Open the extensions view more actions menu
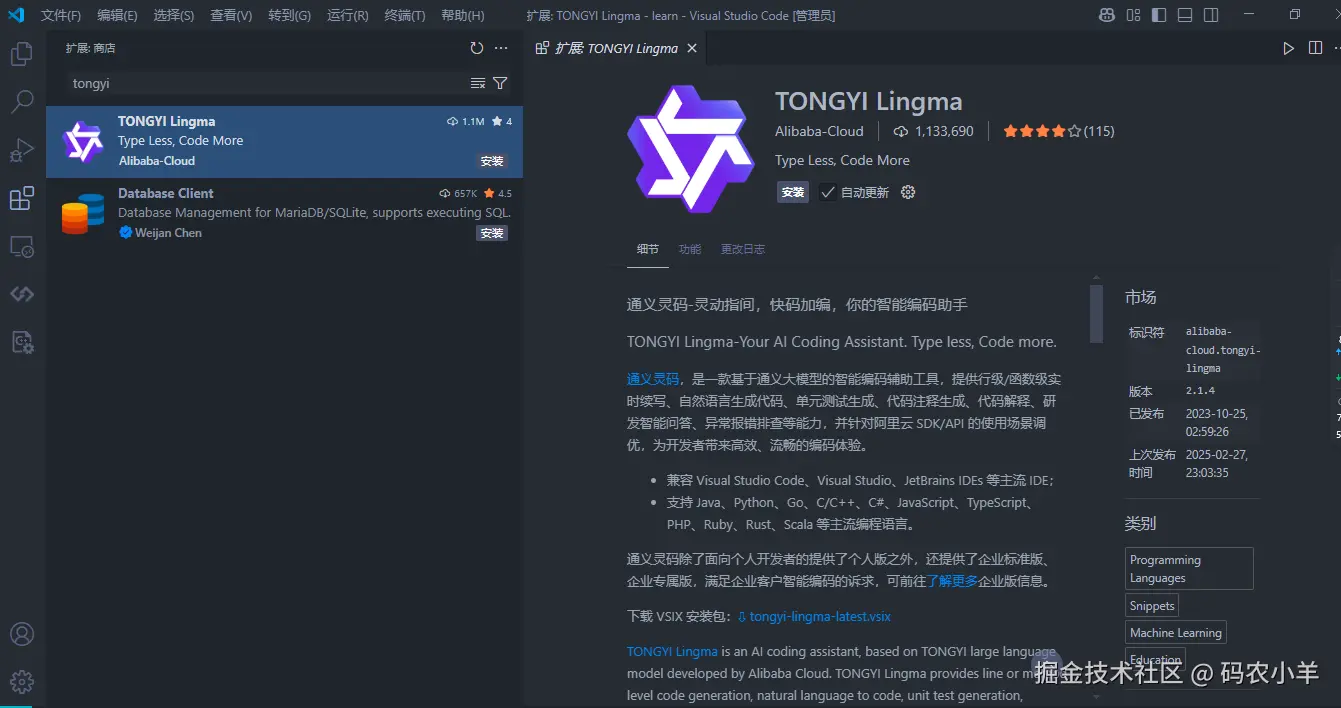Screen dimensions: 1341x708 (x=501, y=48)
